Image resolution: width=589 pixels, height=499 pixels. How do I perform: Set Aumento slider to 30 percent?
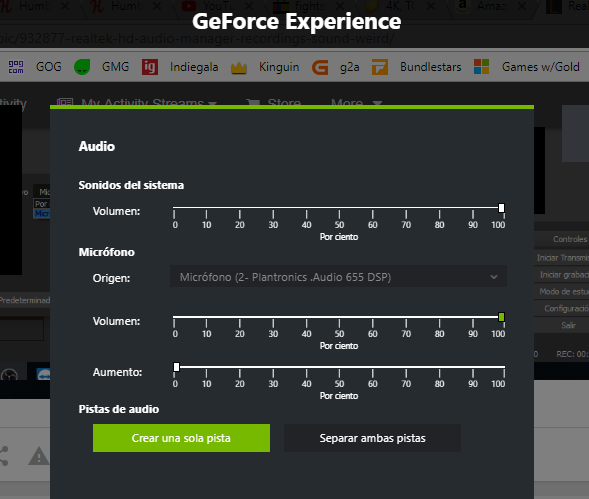tap(273, 367)
